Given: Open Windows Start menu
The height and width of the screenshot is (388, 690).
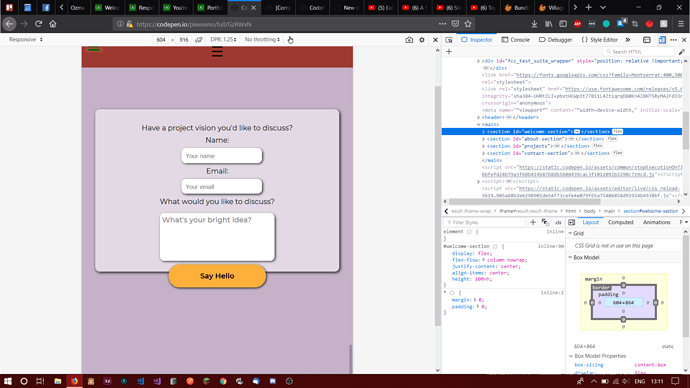Looking at the screenshot, I should click(x=7, y=381).
